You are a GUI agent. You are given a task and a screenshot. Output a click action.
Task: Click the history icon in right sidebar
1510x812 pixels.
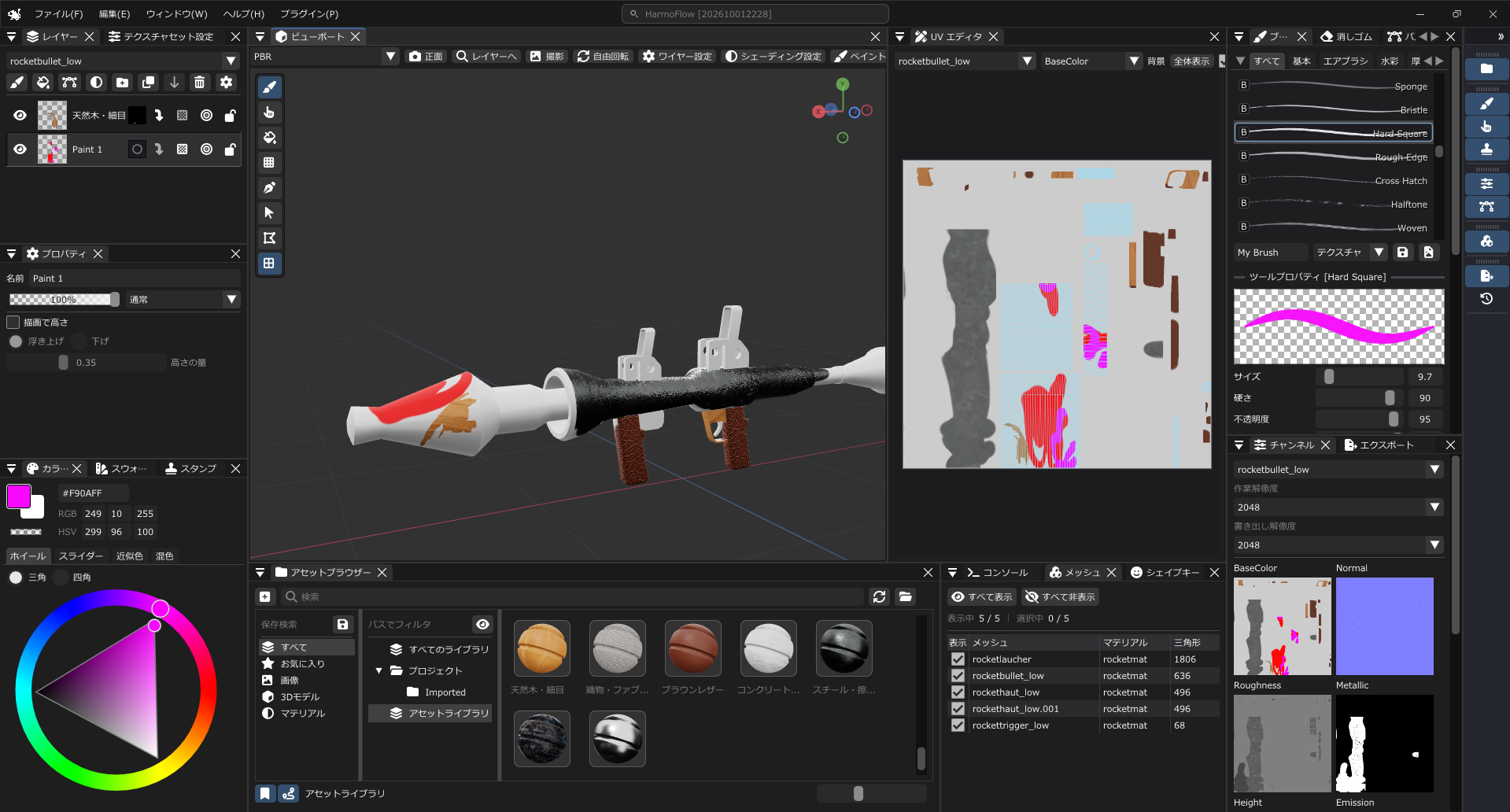[x=1486, y=299]
